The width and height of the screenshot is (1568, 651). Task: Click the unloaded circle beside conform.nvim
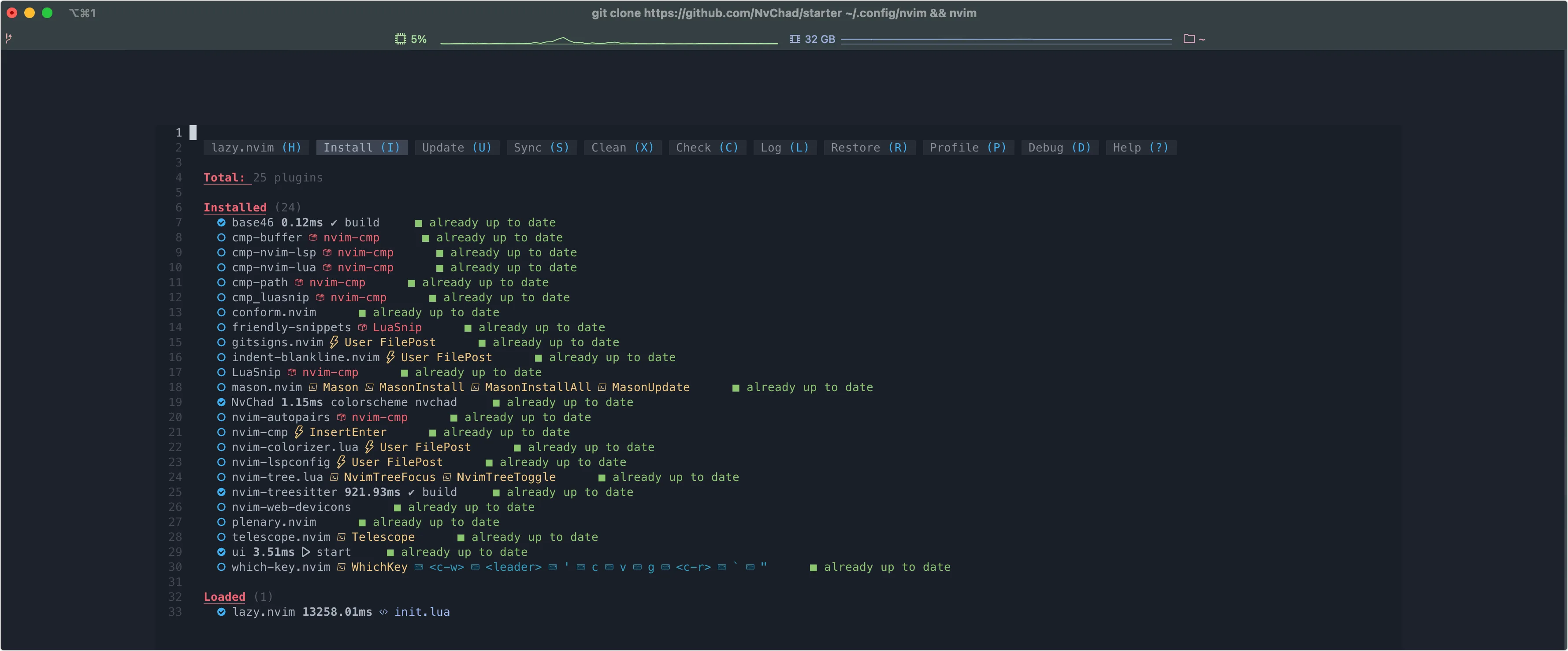point(222,313)
